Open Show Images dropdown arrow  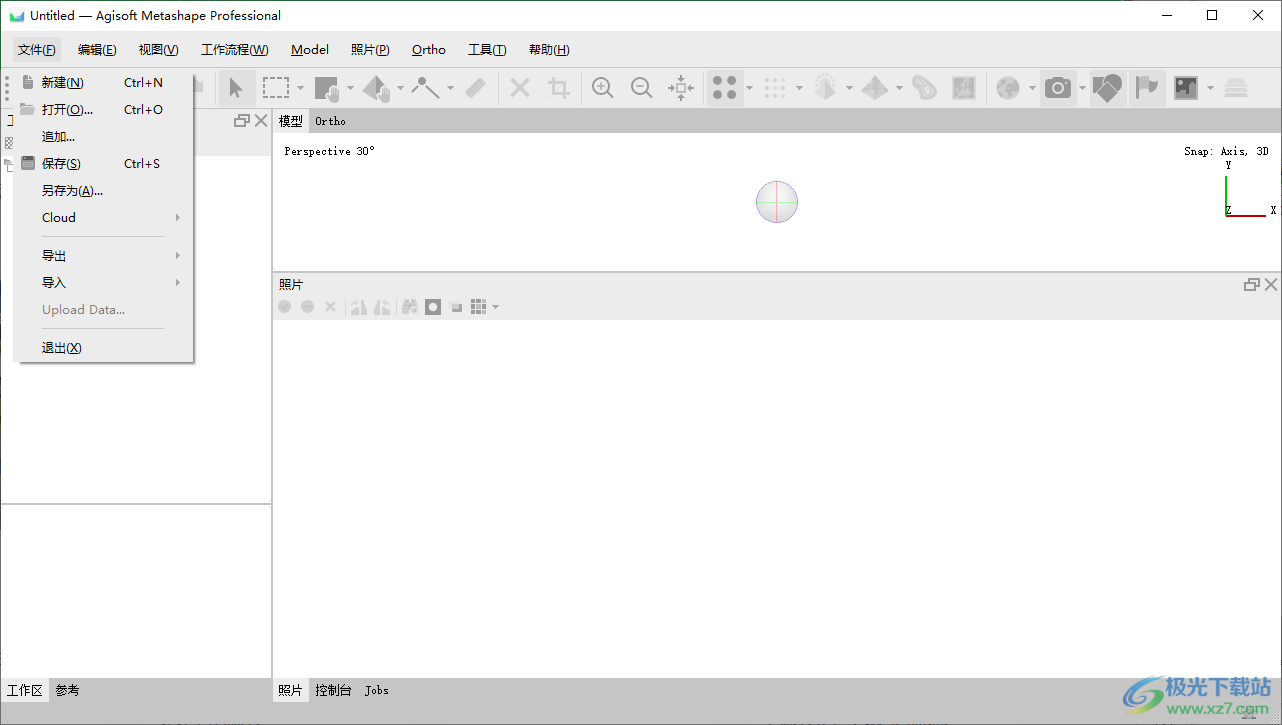click(1210, 88)
